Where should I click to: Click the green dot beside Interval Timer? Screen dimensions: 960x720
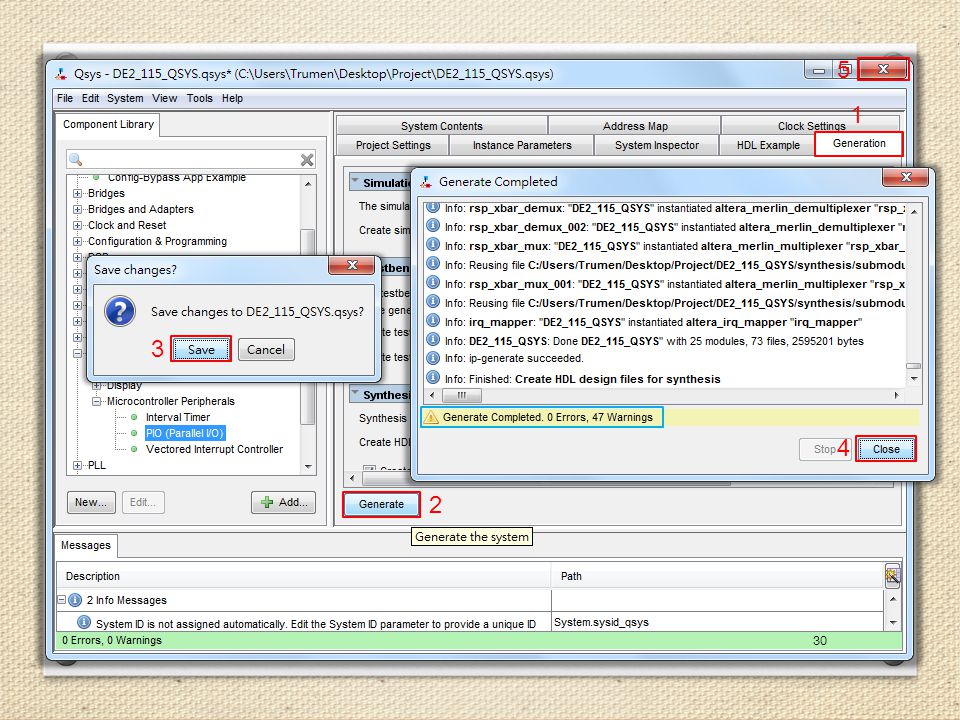[133, 417]
